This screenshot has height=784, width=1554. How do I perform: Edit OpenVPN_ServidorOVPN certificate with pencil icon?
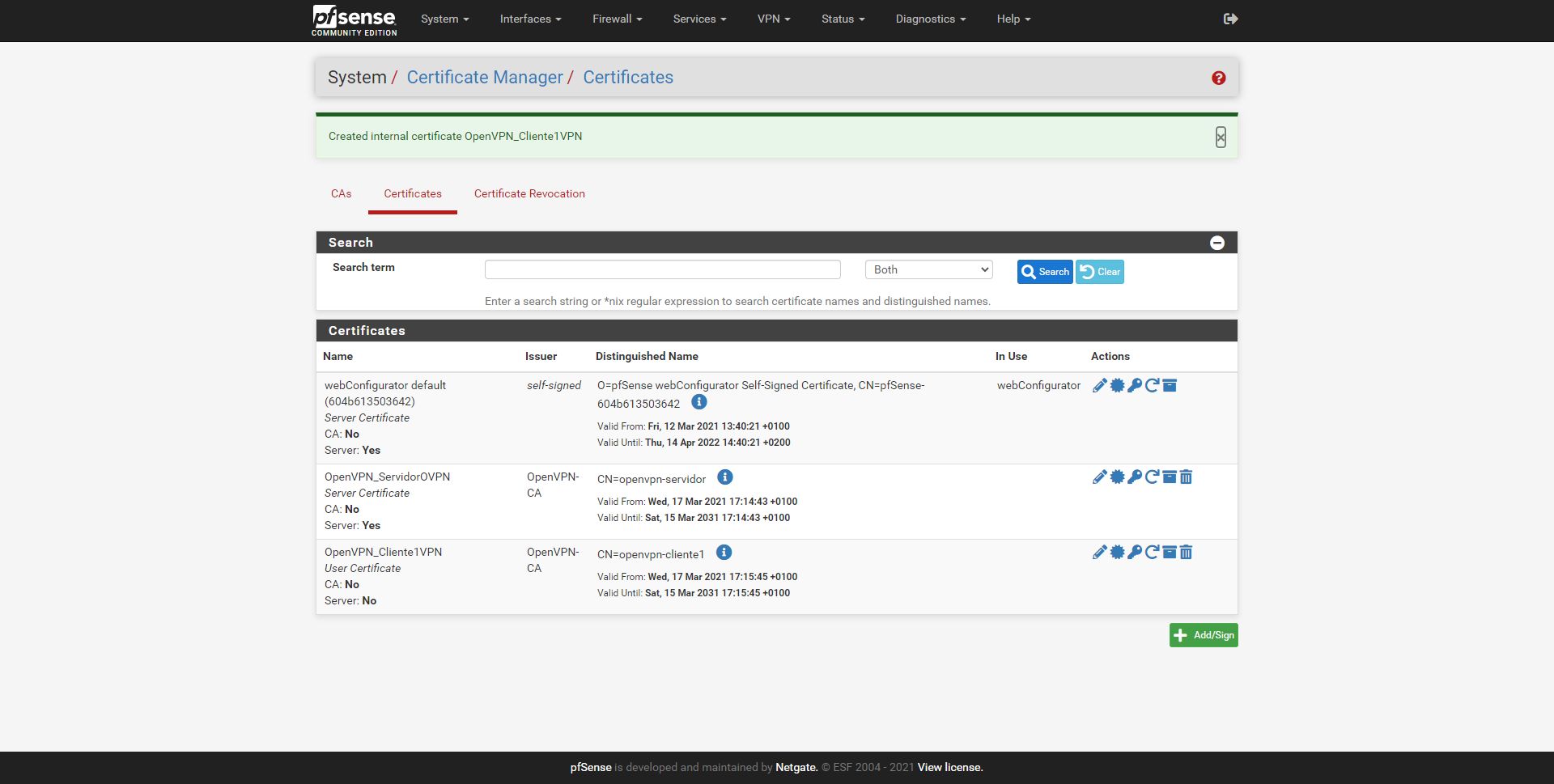1099,477
